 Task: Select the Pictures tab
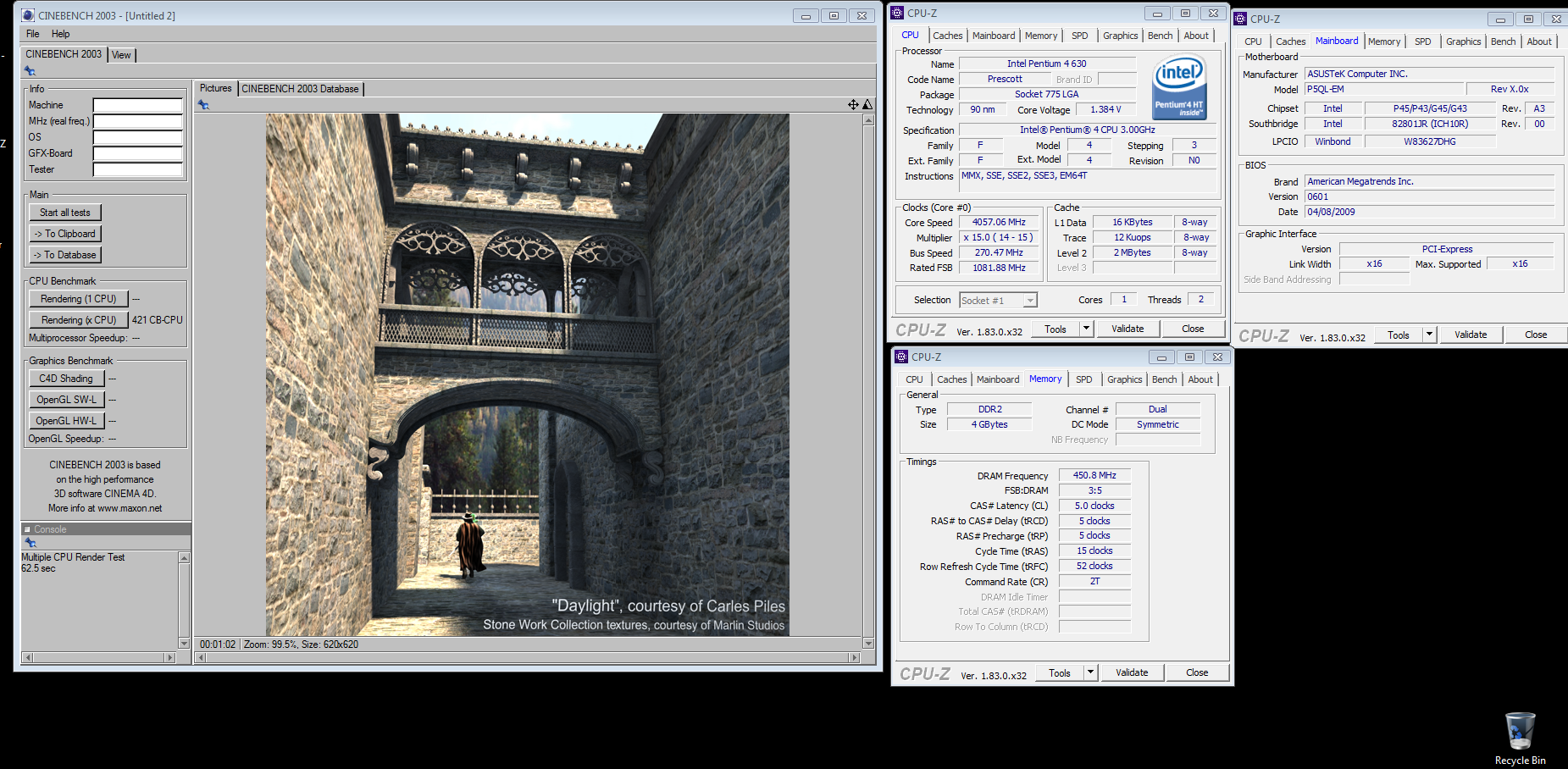click(215, 88)
